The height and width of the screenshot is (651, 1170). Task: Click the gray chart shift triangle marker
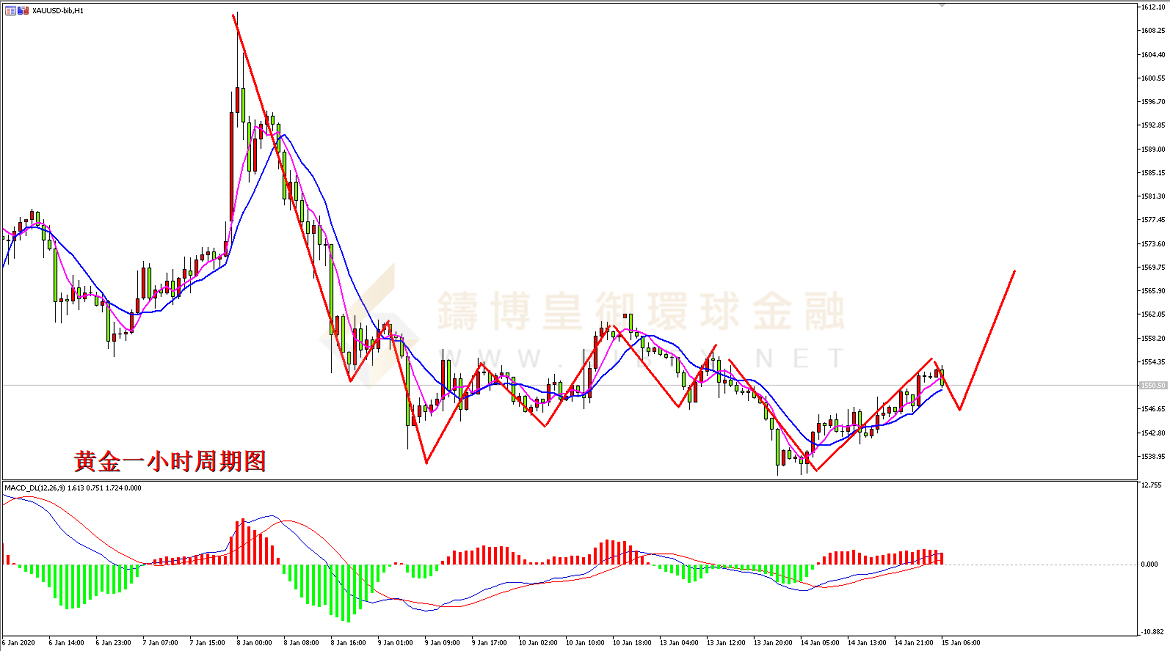pyautogui.click(x=941, y=5)
